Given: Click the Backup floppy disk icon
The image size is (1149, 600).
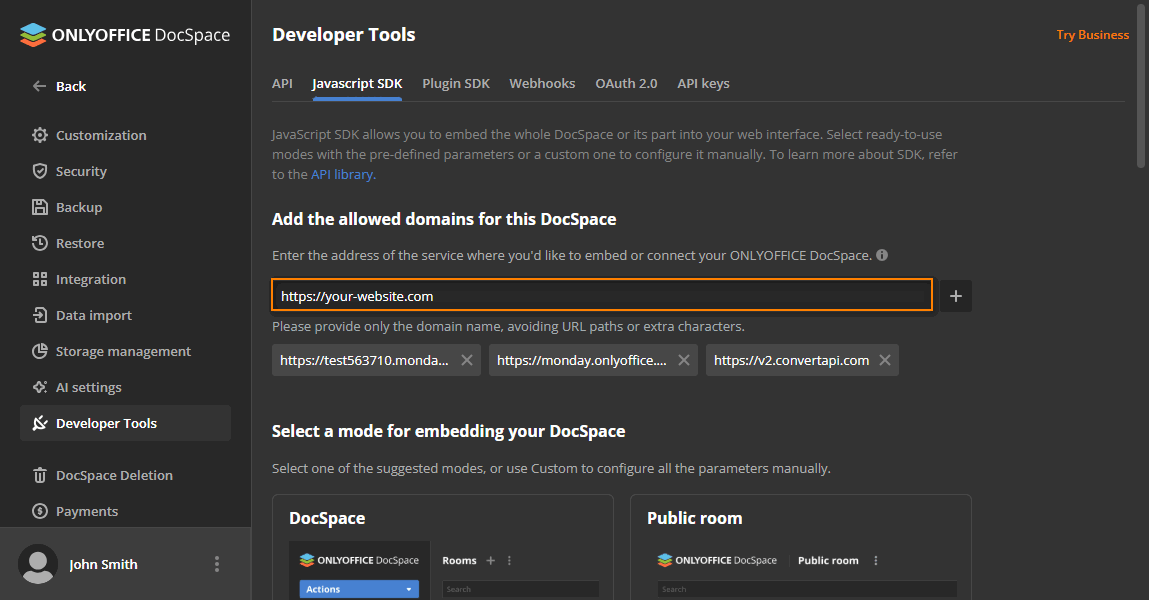Looking at the screenshot, I should click(40, 207).
